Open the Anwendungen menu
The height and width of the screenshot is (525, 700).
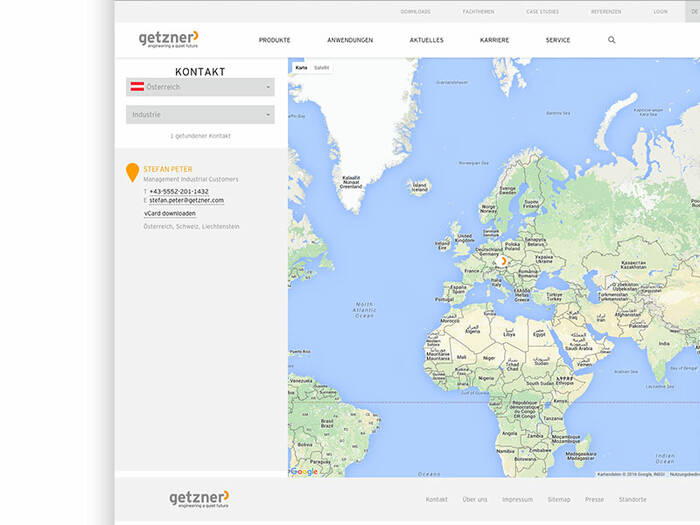[x=350, y=40]
